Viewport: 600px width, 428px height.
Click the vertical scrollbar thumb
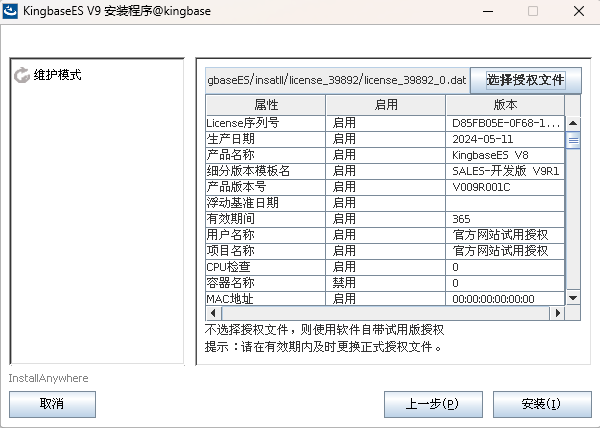pyautogui.click(x=573, y=140)
